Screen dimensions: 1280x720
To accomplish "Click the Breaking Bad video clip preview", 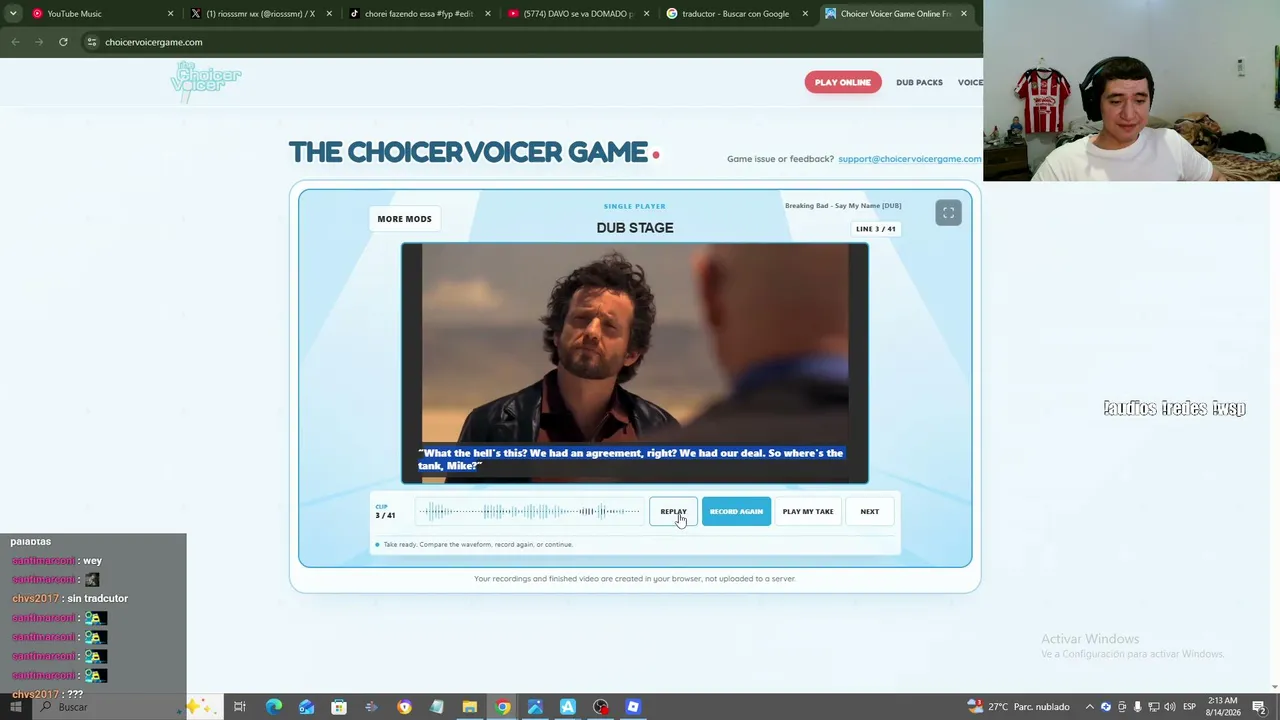I will coord(635,363).
